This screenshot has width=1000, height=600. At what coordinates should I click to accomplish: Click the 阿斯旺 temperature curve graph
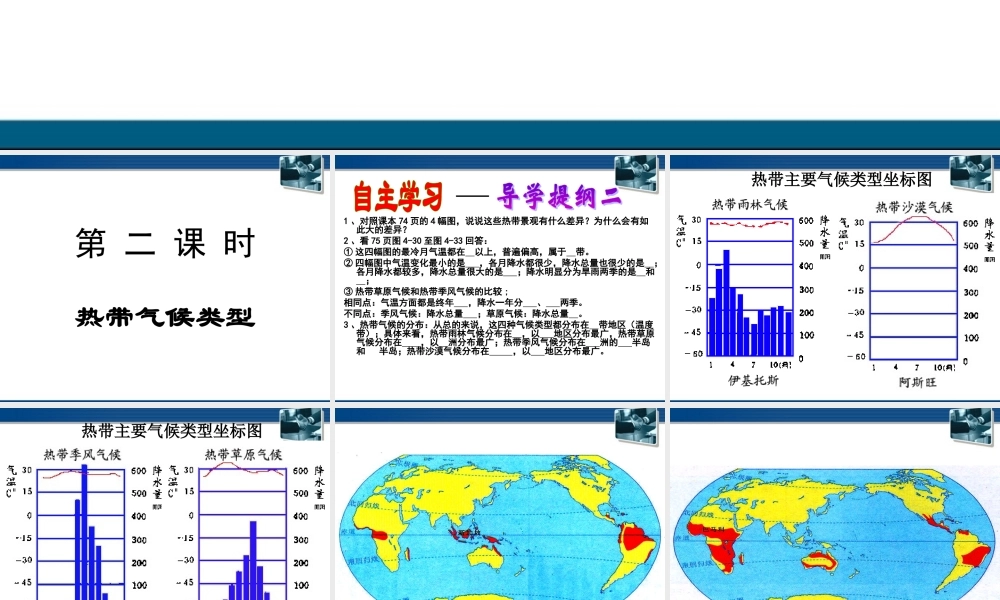(914, 290)
